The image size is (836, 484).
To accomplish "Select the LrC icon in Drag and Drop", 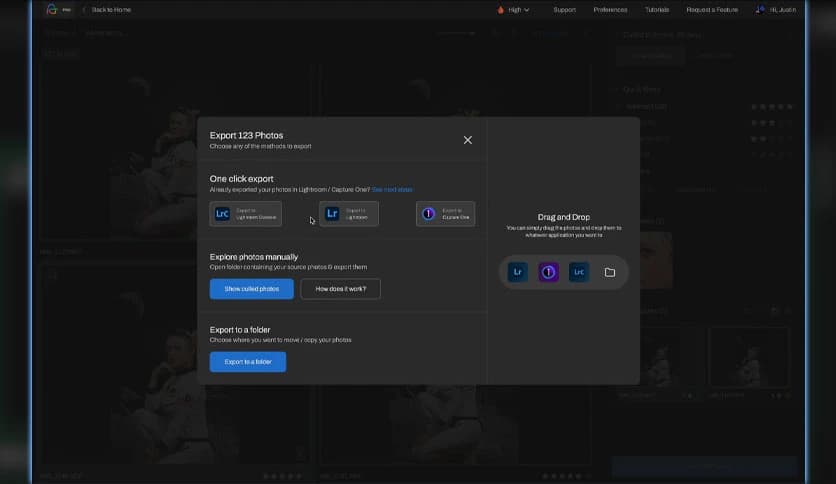I will coord(579,272).
